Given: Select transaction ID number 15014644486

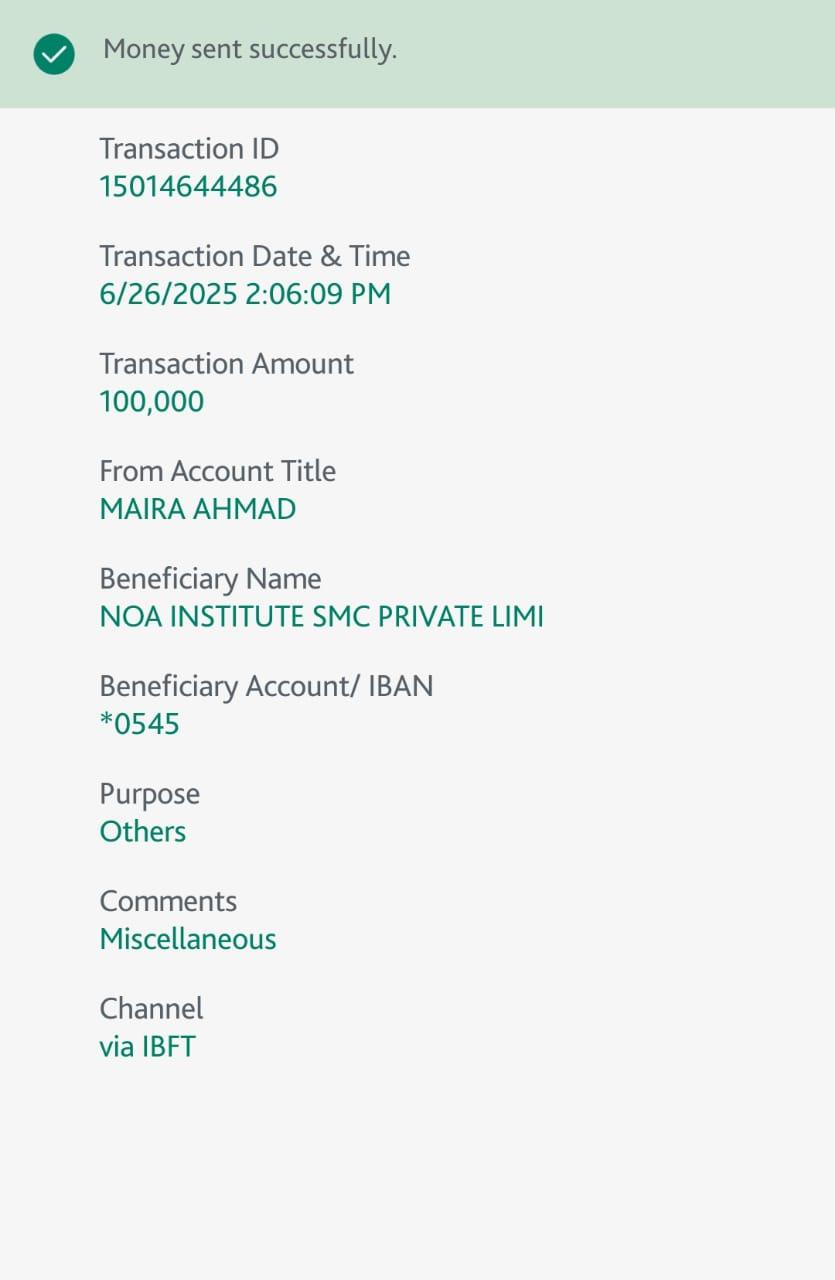Looking at the screenshot, I should (188, 187).
